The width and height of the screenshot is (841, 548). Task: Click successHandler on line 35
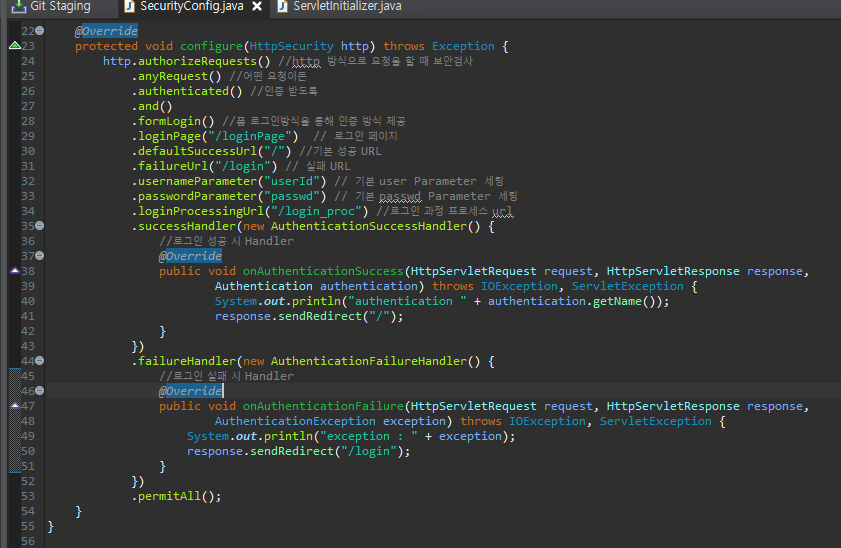tap(187, 227)
